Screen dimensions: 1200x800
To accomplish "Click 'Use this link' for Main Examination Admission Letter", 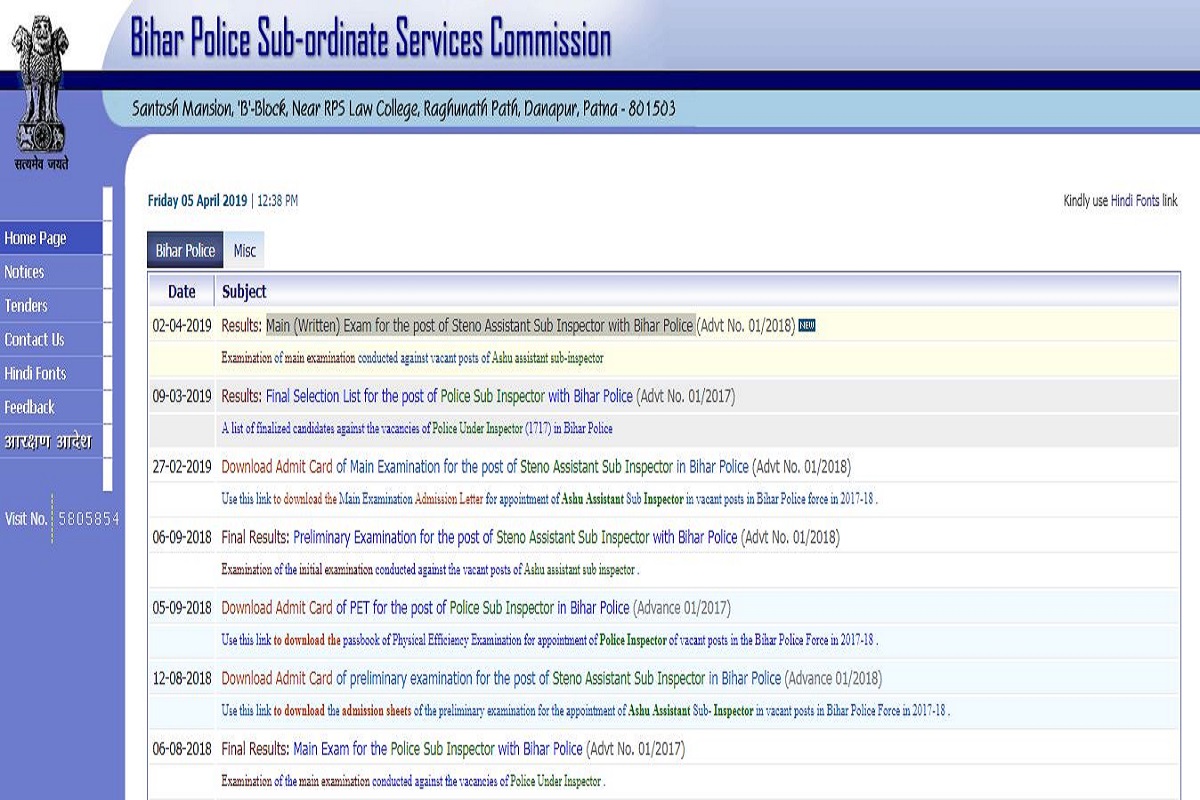I will coord(246,498).
